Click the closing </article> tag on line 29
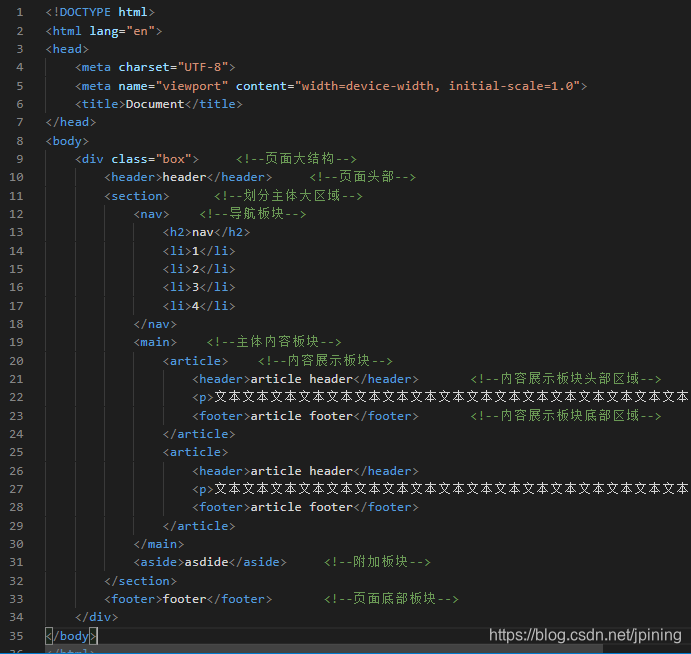 tap(199, 526)
